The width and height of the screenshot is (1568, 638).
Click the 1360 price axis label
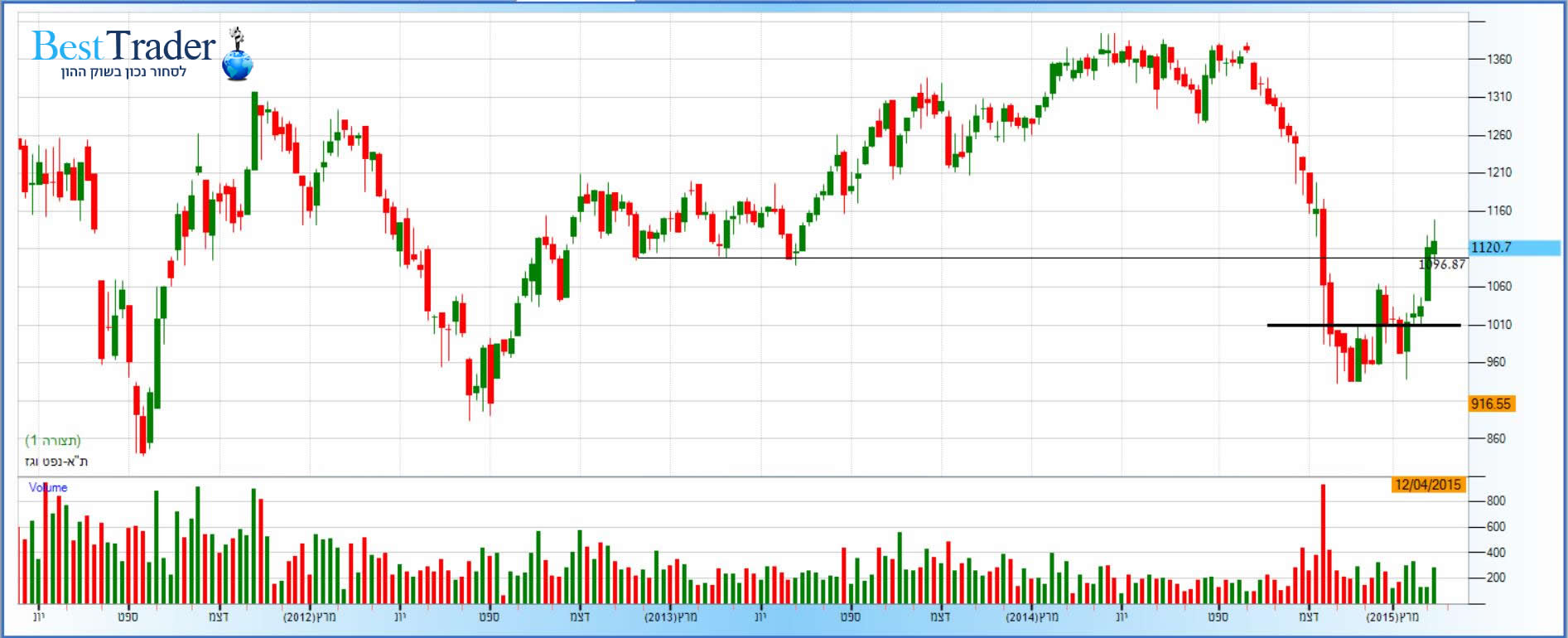(x=1499, y=60)
